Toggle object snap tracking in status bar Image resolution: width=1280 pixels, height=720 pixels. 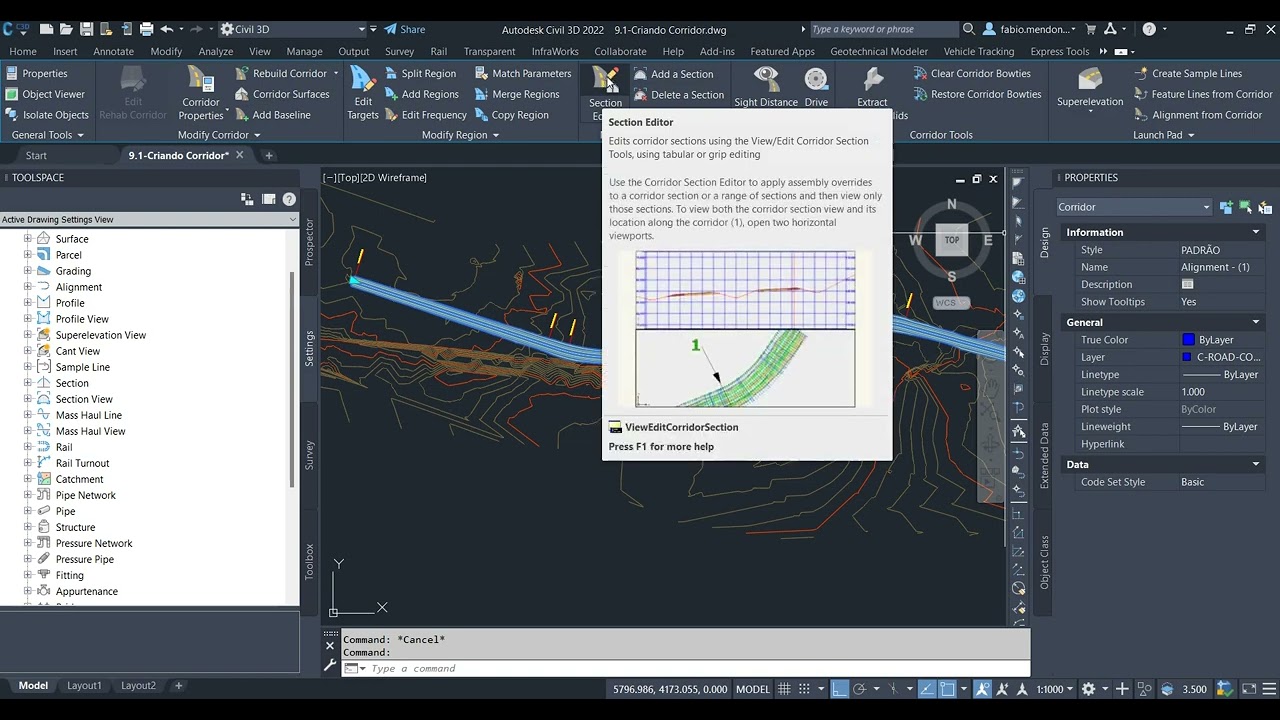pos(927,689)
